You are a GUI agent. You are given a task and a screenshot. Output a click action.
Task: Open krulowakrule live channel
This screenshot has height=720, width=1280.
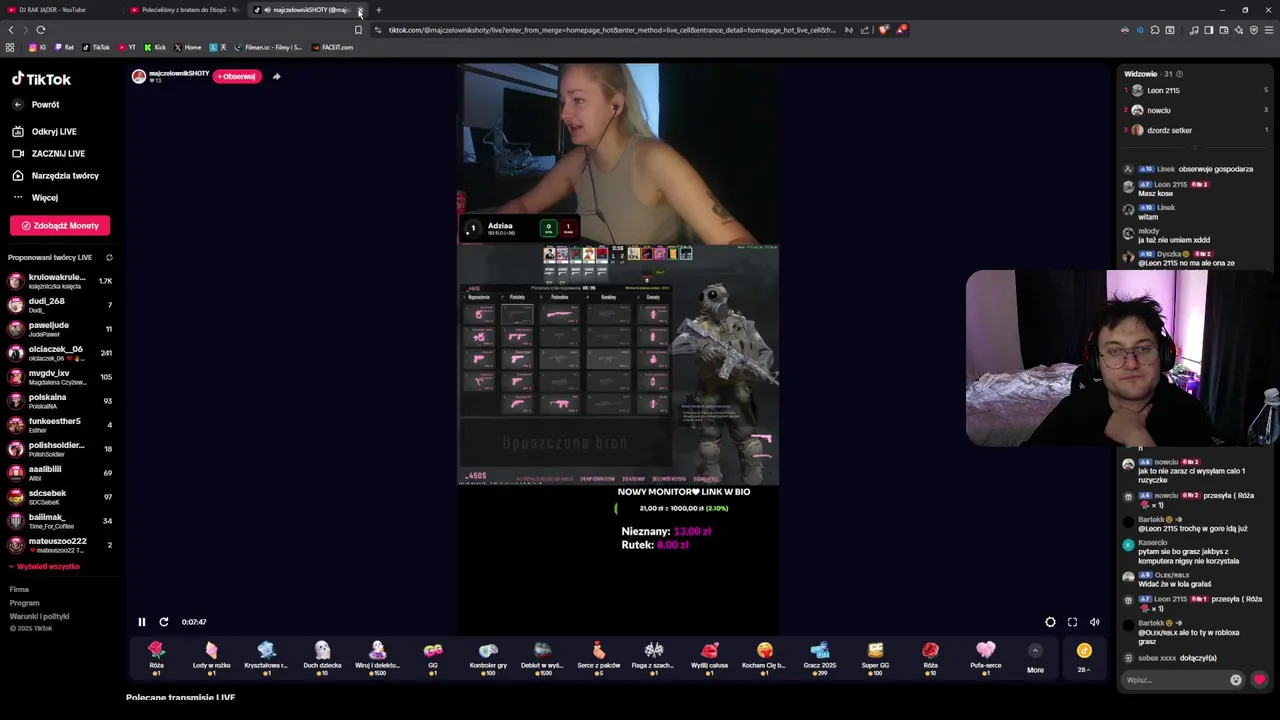pos(60,281)
